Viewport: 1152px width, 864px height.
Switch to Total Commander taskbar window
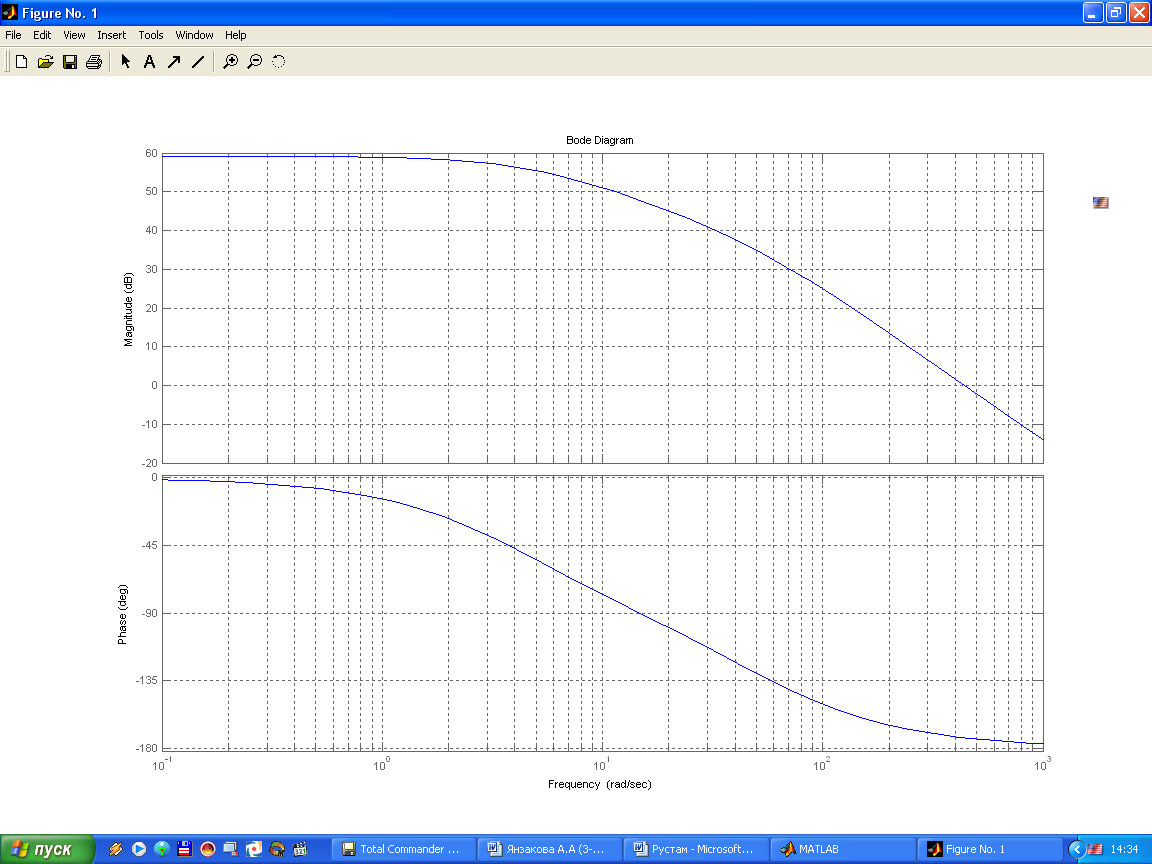(403, 849)
